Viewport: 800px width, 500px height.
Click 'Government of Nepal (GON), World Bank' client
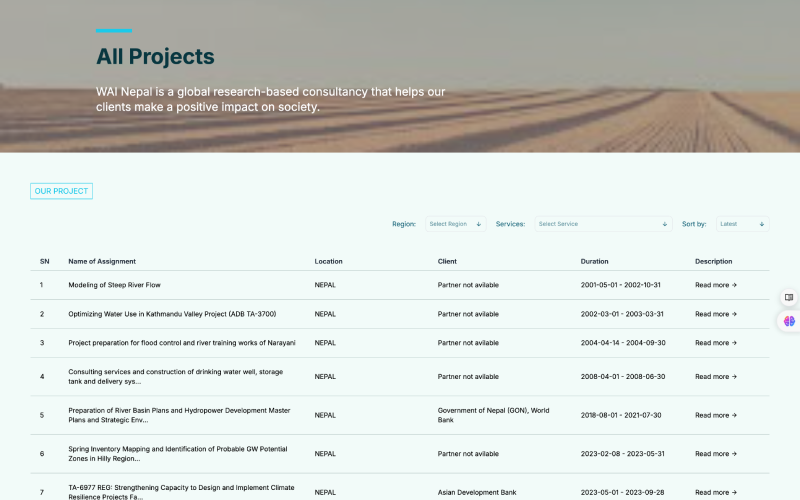coord(493,415)
